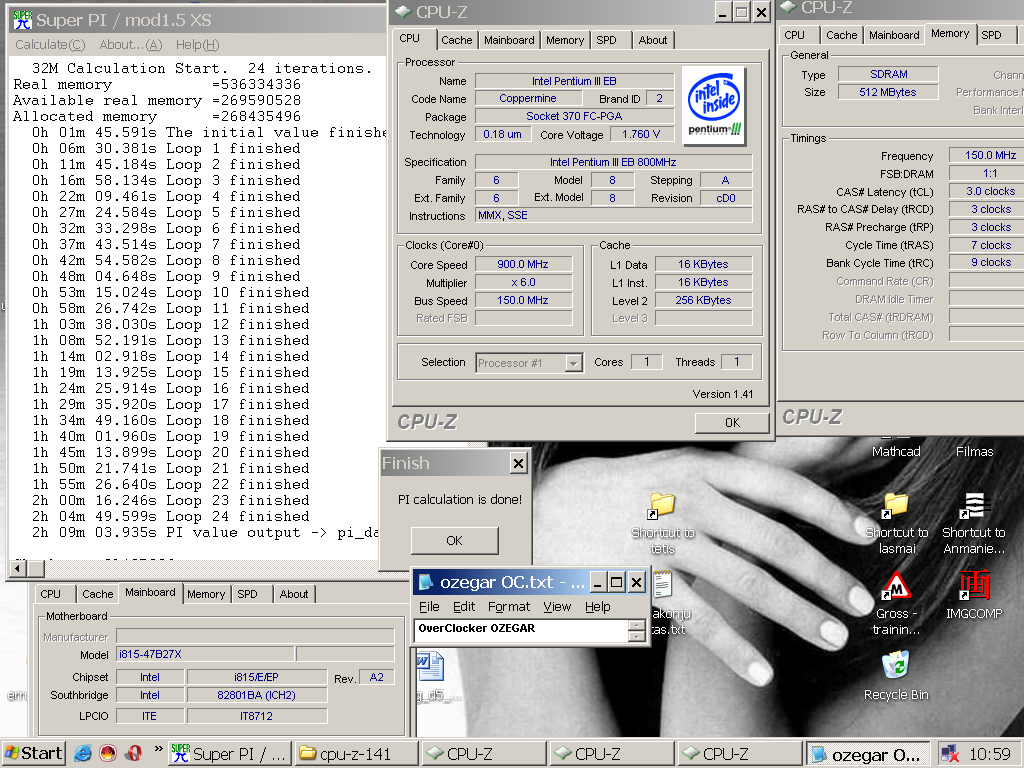Open the Notepad Help menu
Screen dimensions: 1024x768
tap(598, 607)
